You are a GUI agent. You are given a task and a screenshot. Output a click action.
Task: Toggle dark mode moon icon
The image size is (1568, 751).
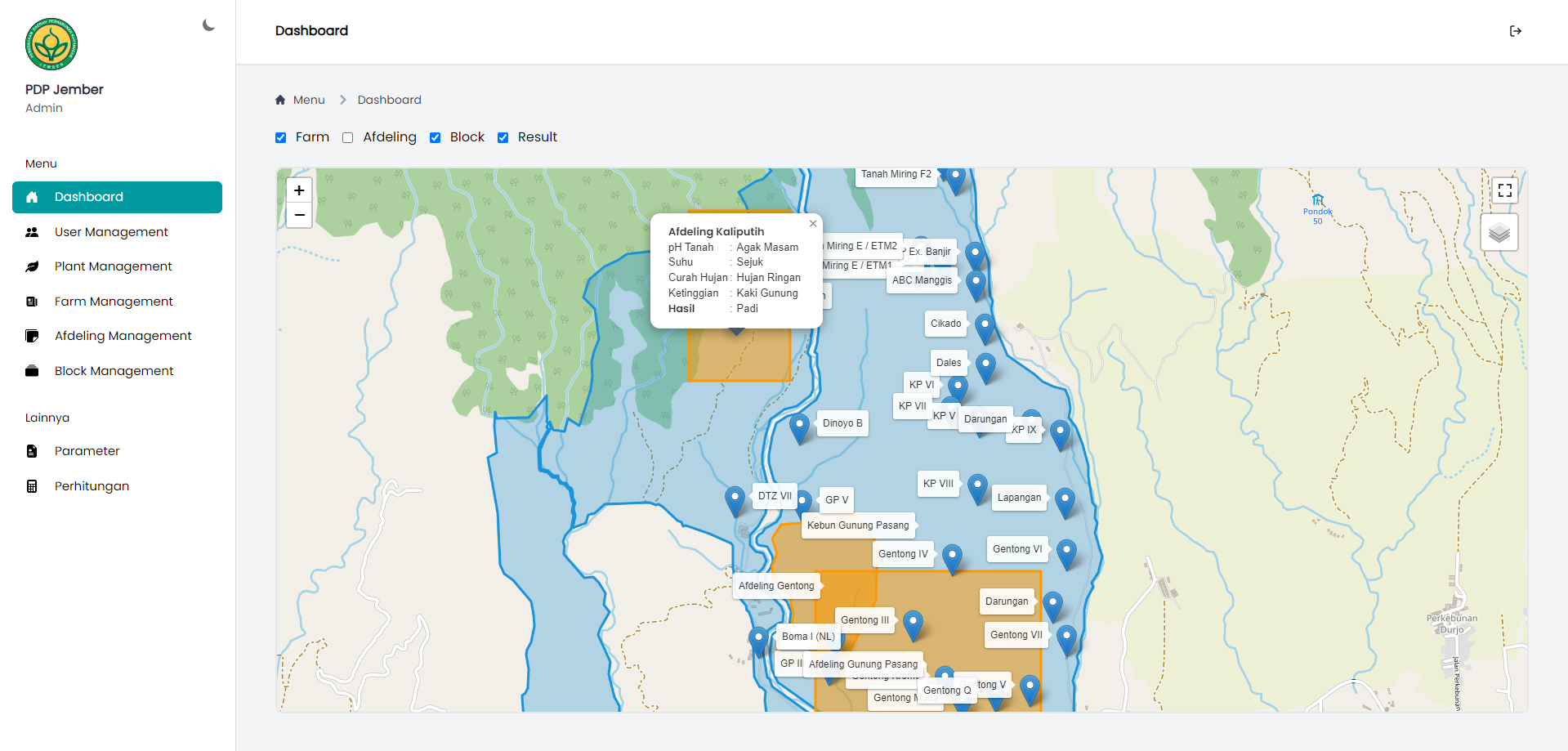pos(209,25)
